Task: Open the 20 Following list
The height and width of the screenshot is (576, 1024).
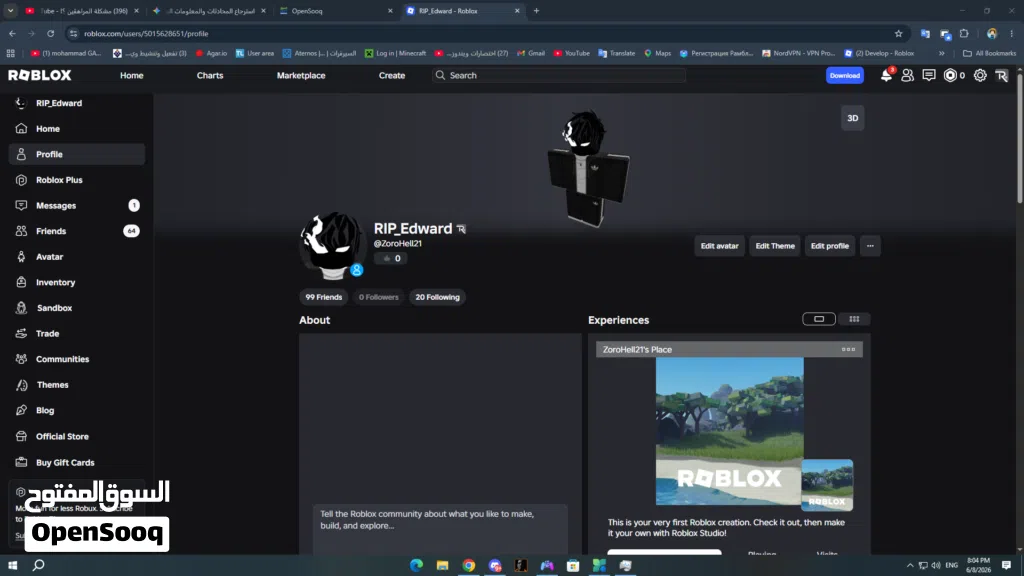Action: pos(438,297)
